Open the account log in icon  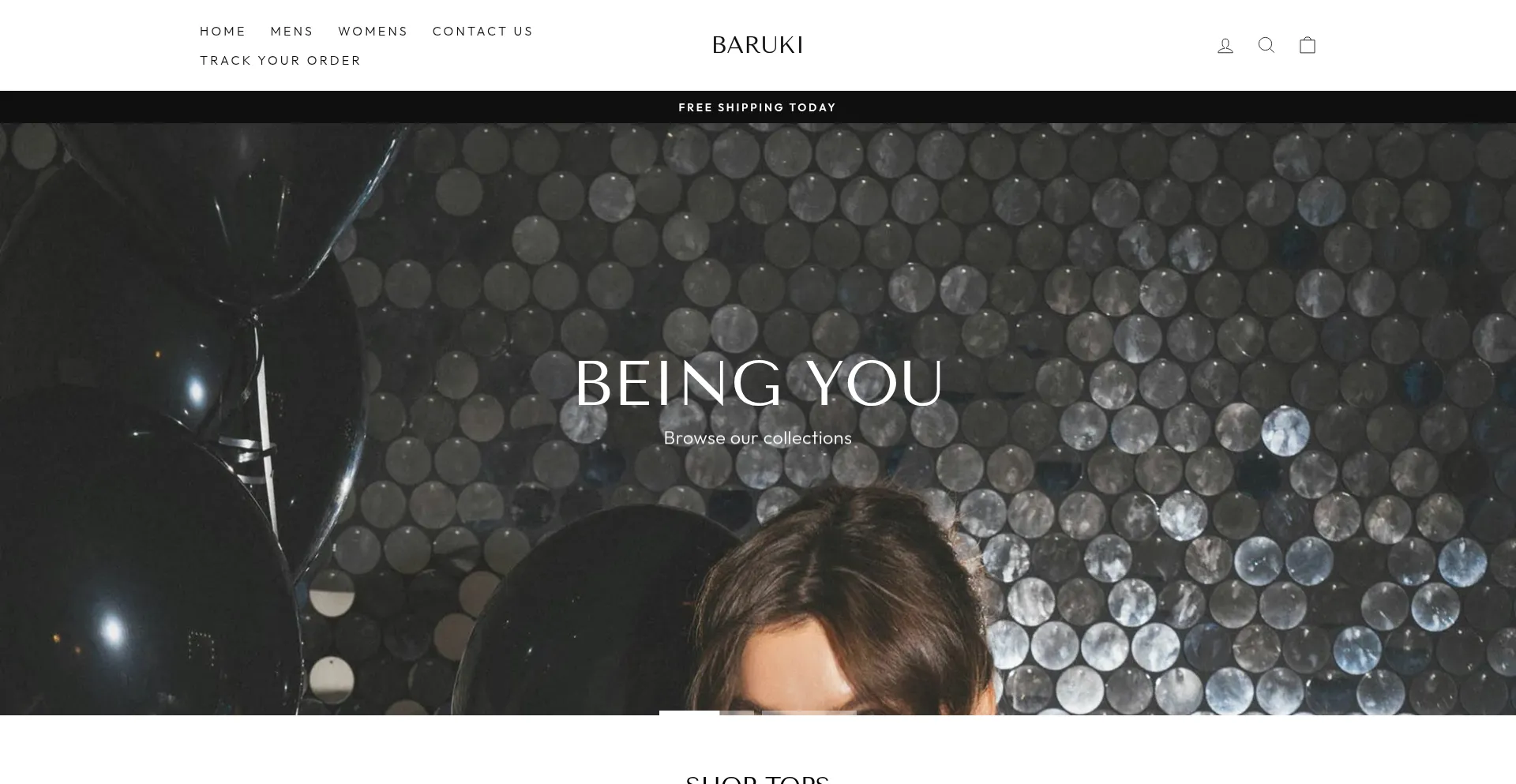pos(1225,46)
